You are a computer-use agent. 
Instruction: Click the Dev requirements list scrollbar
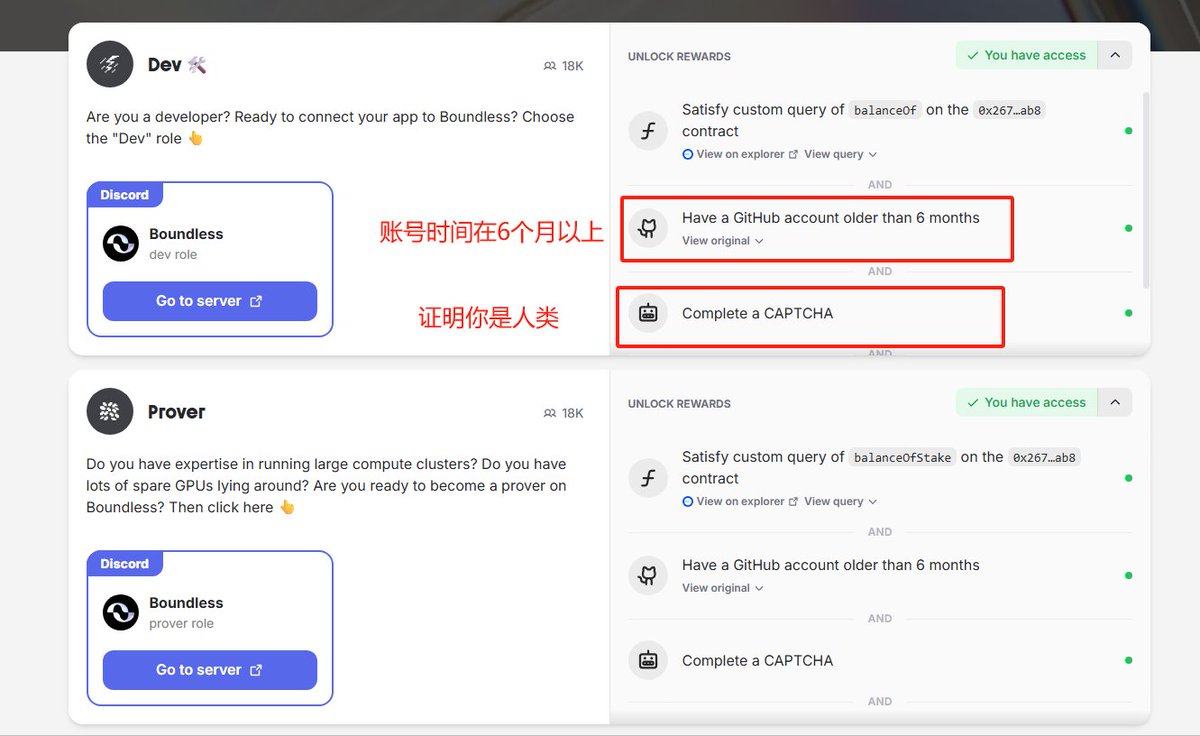coord(1146,190)
